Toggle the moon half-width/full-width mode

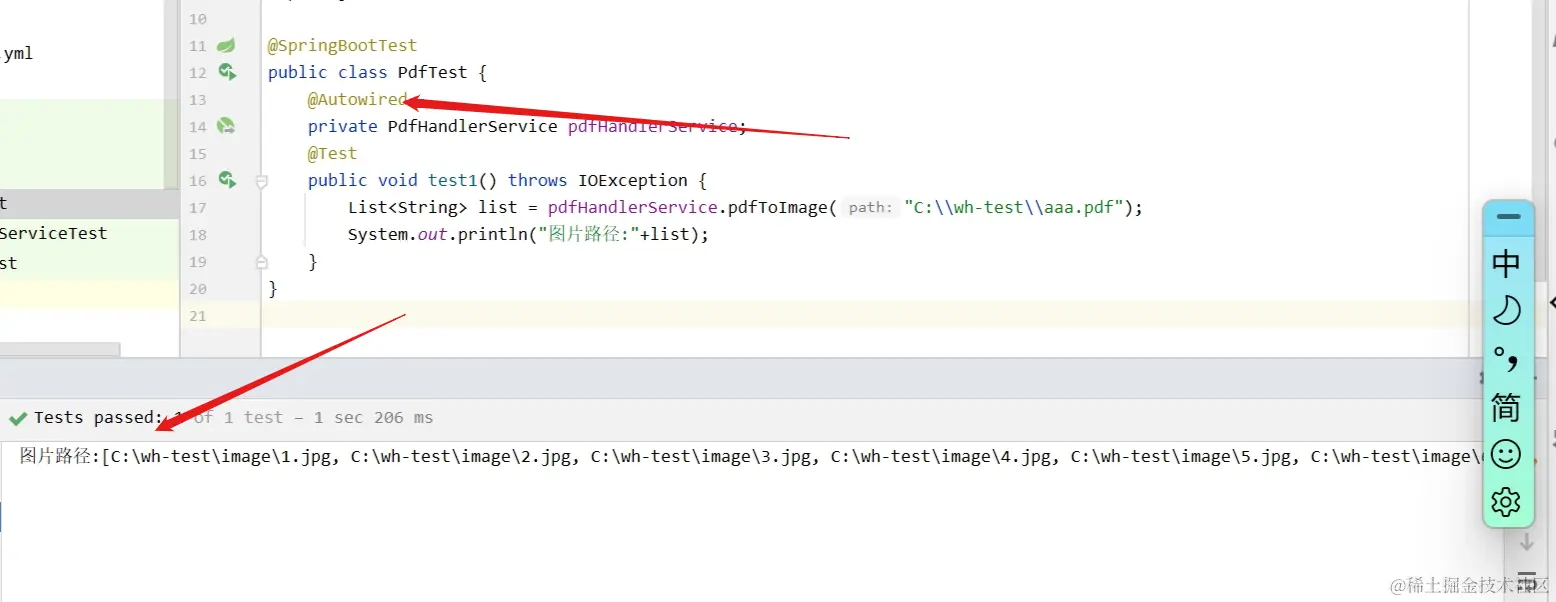1506,311
